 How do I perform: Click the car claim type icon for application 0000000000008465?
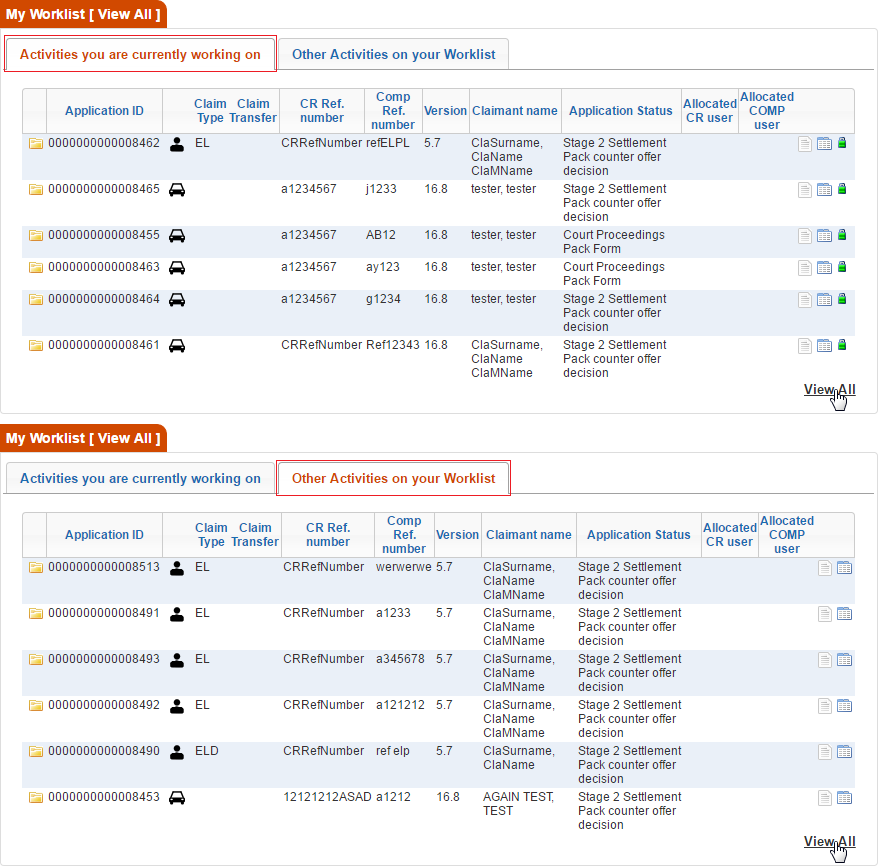[x=176, y=189]
